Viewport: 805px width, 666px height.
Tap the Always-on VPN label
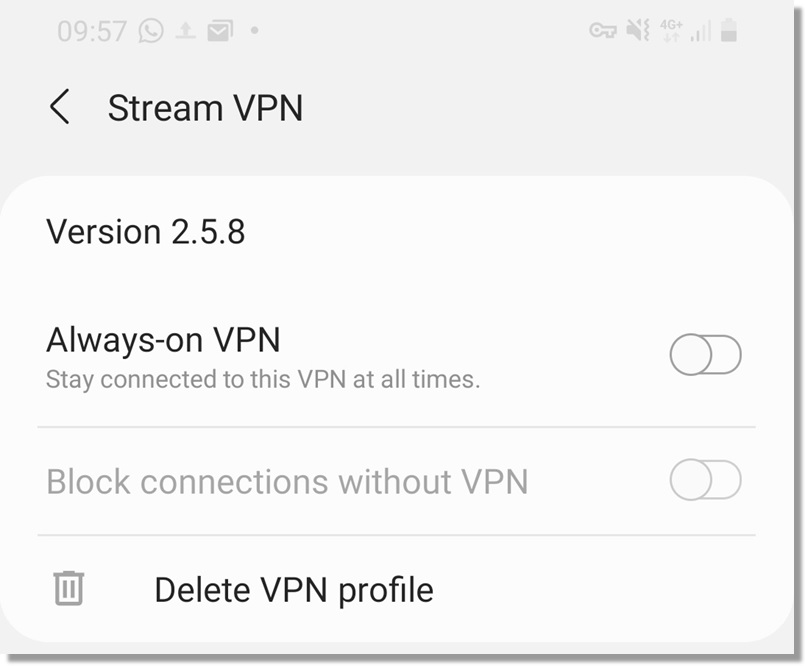point(163,340)
